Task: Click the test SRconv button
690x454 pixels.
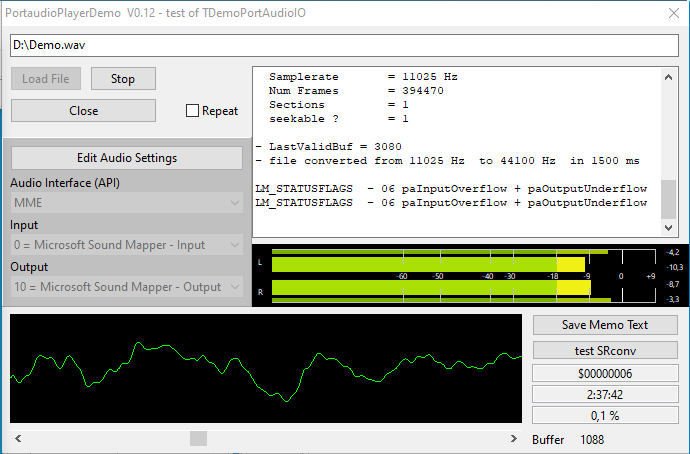Action: pos(605,350)
